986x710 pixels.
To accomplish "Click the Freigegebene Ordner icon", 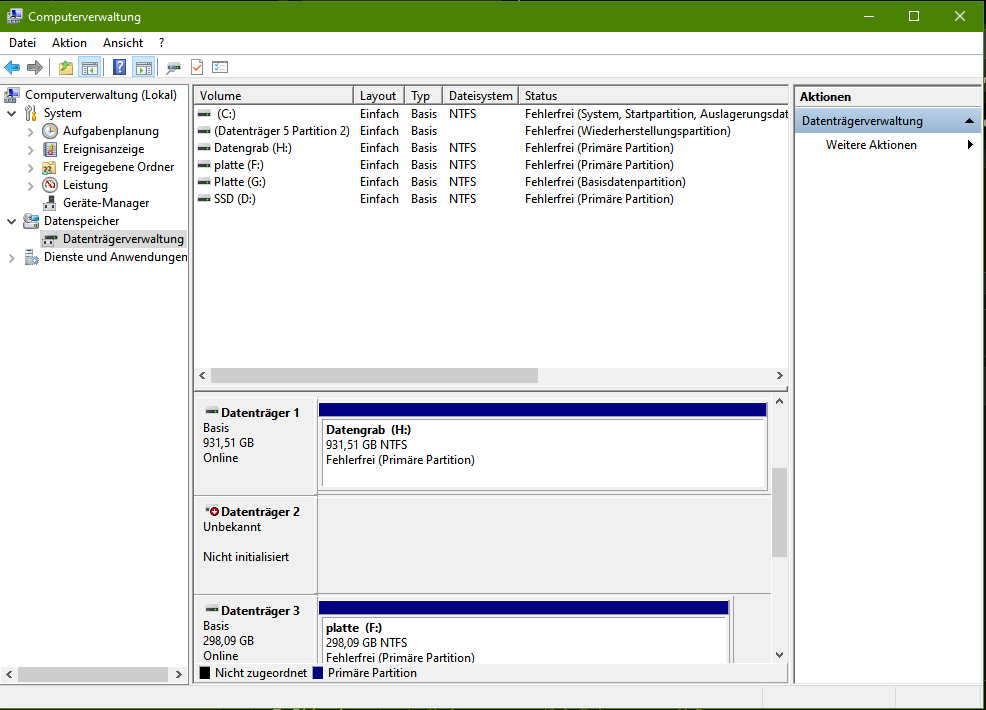I will pos(49,167).
